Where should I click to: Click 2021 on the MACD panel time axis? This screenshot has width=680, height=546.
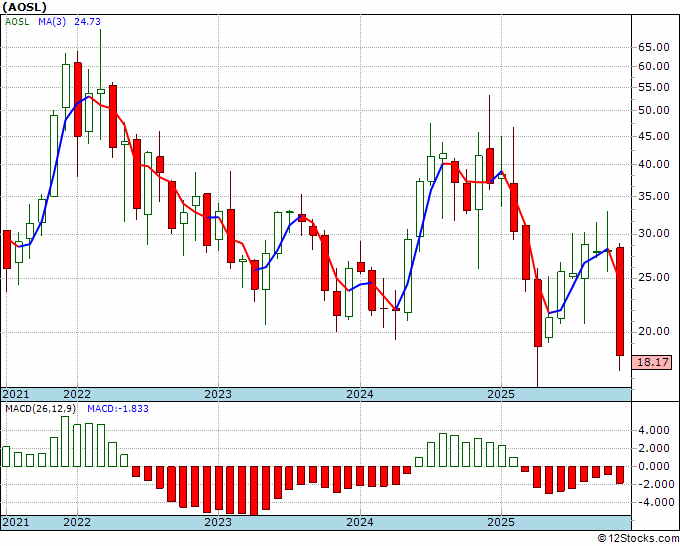pyautogui.click(x=16, y=522)
